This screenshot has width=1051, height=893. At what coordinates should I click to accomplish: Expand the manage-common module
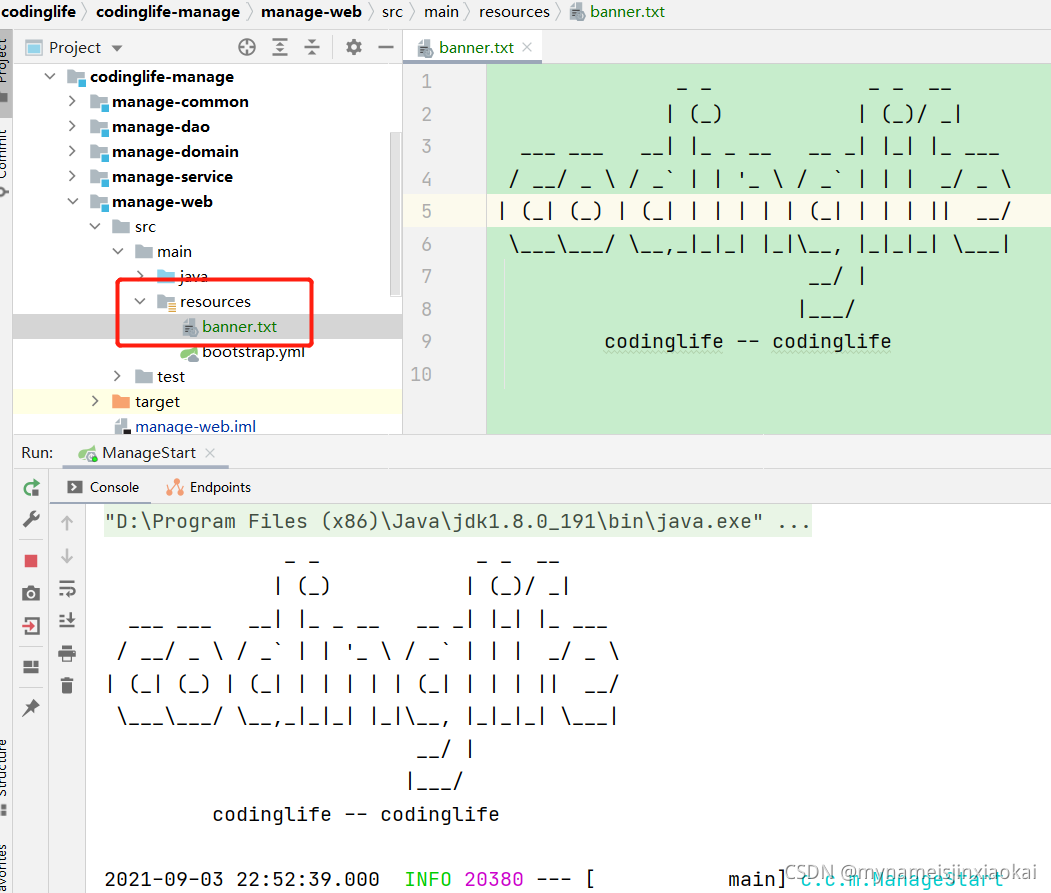click(x=72, y=101)
